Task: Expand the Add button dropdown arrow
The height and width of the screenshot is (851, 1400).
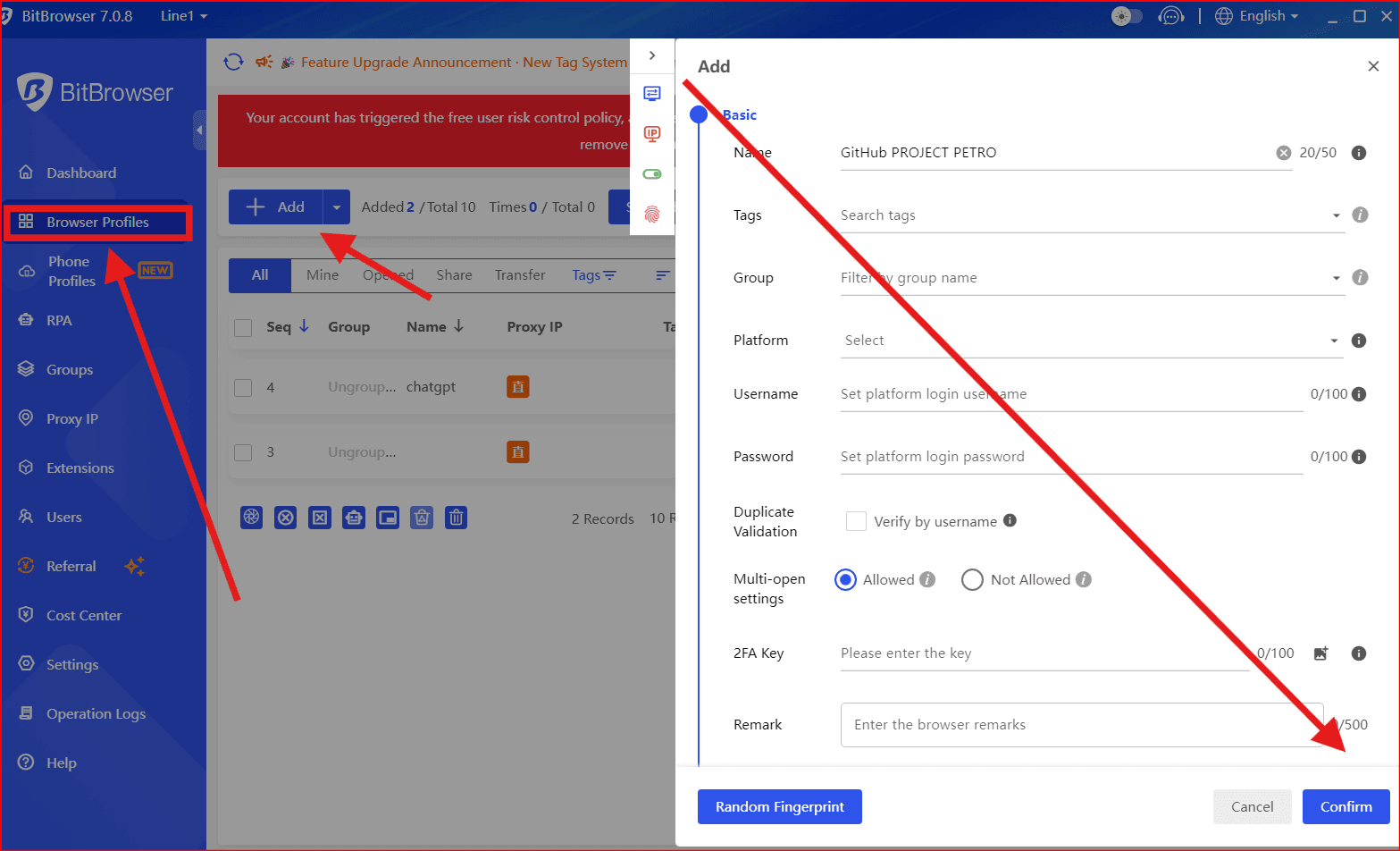Action: coord(337,207)
